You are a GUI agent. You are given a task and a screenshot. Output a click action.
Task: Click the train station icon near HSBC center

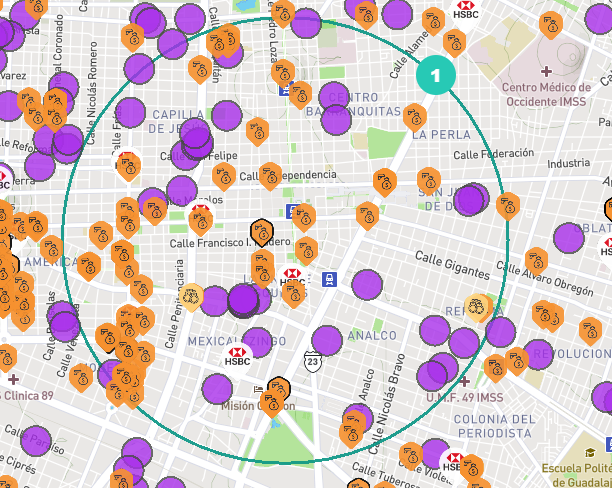pyautogui.click(x=329, y=280)
